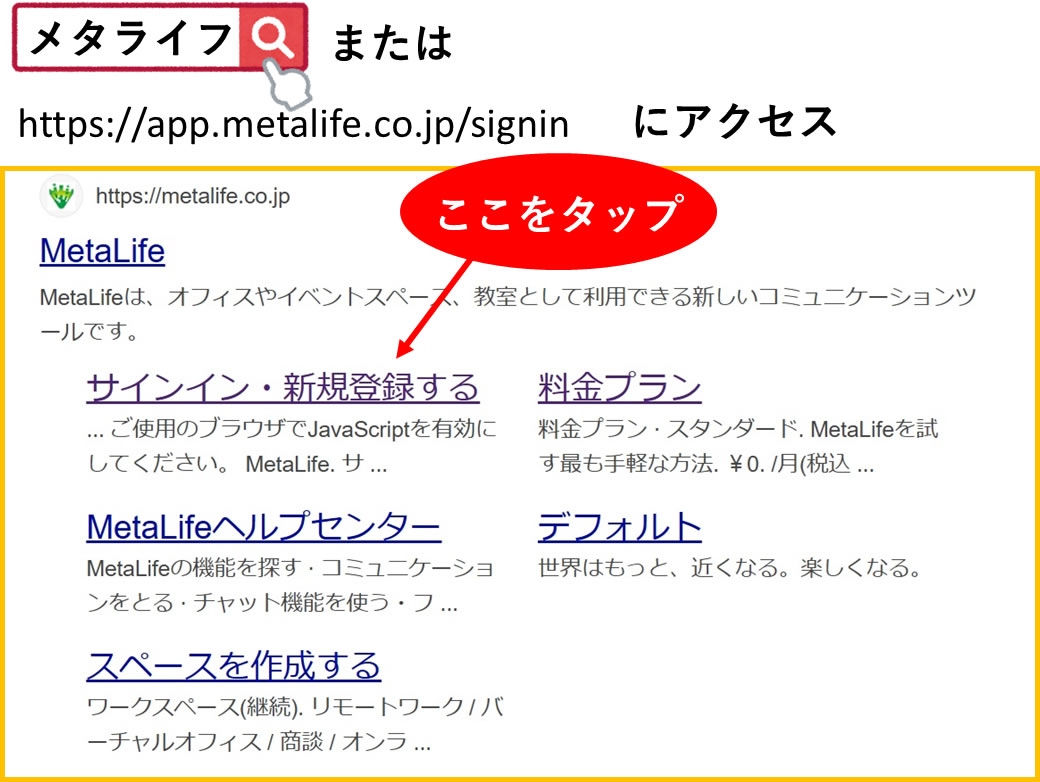Focus the メタライフ search box
Viewport: 1040px width, 782px height.
pos(130,39)
